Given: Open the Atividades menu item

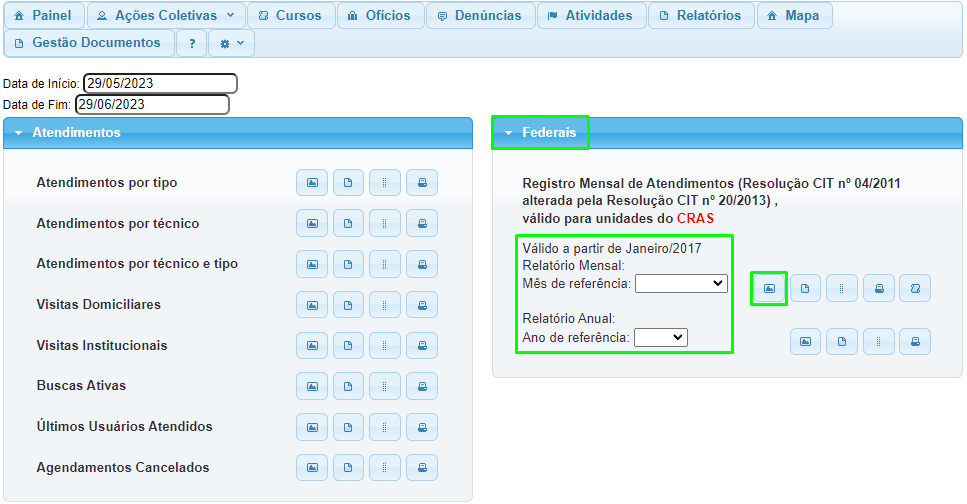Looking at the screenshot, I should coord(591,15).
